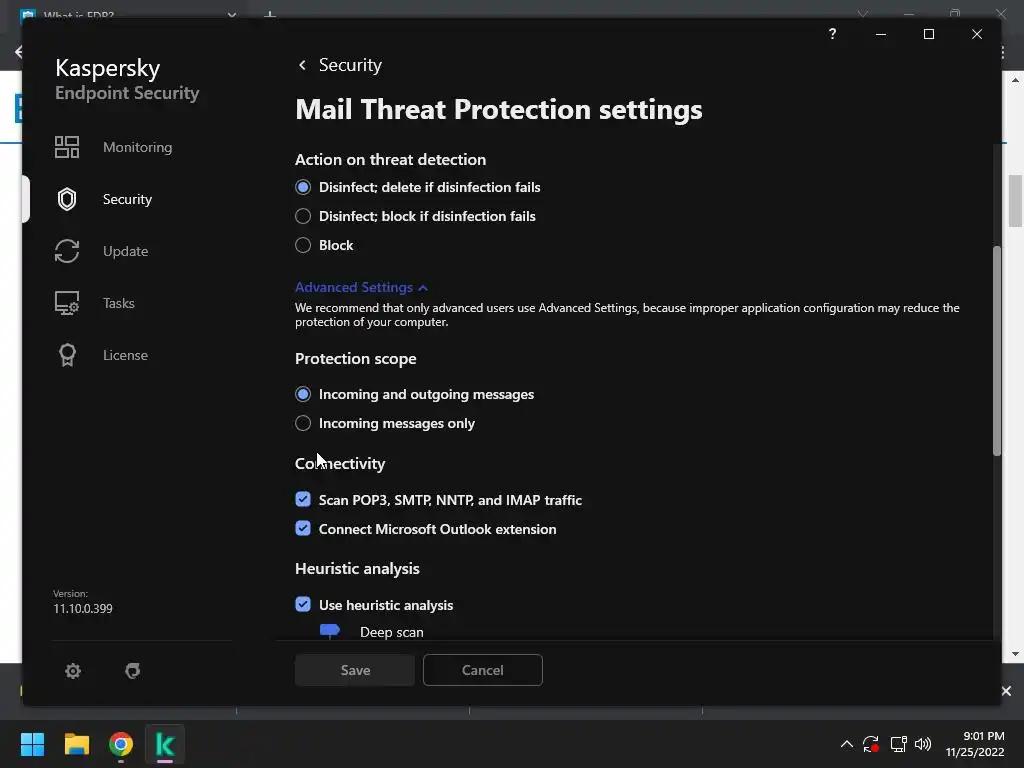Screen dimensions: 1024x768
Task: Open settings via the gear icon
Action: tap(73, 671)
